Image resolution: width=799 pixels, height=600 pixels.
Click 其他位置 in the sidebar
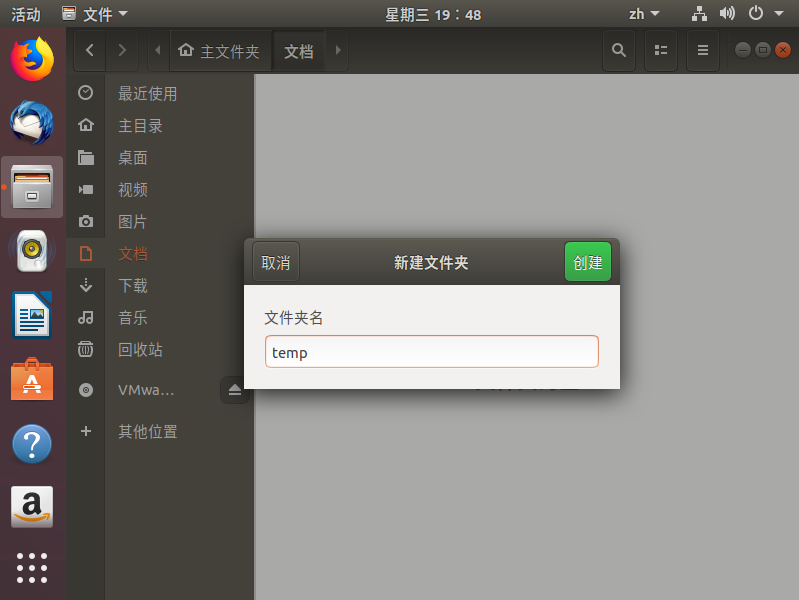[x=147, y=432]
